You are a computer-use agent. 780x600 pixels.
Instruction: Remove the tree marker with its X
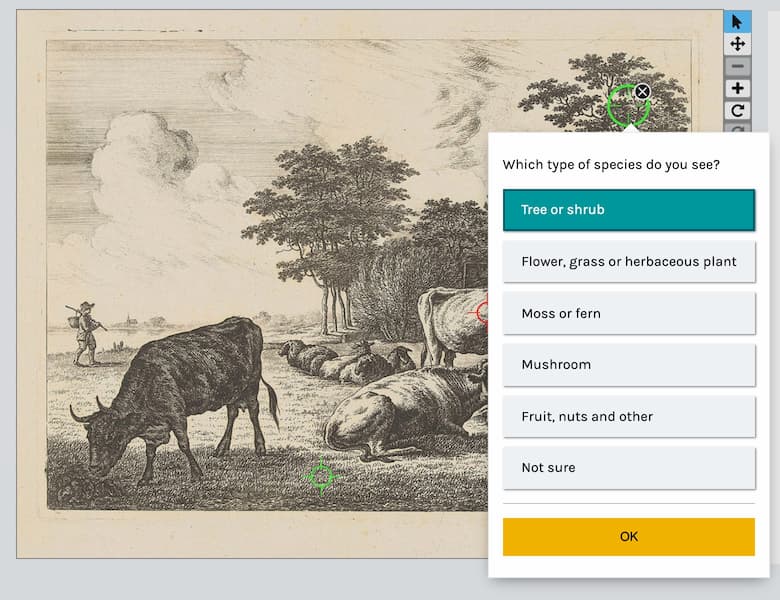pos(643,92)
